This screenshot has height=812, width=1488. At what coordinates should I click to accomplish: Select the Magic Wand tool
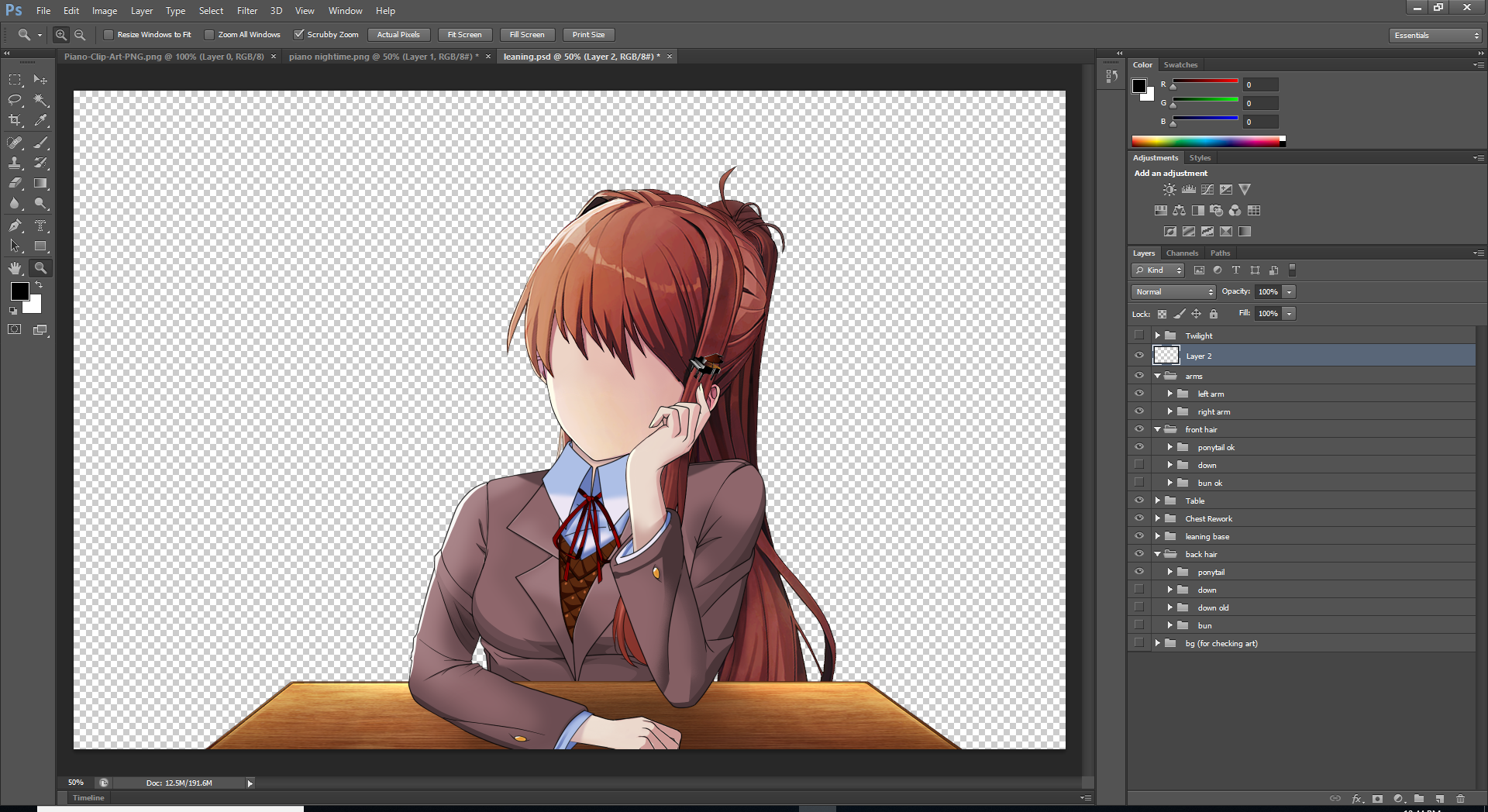(40, 100)
